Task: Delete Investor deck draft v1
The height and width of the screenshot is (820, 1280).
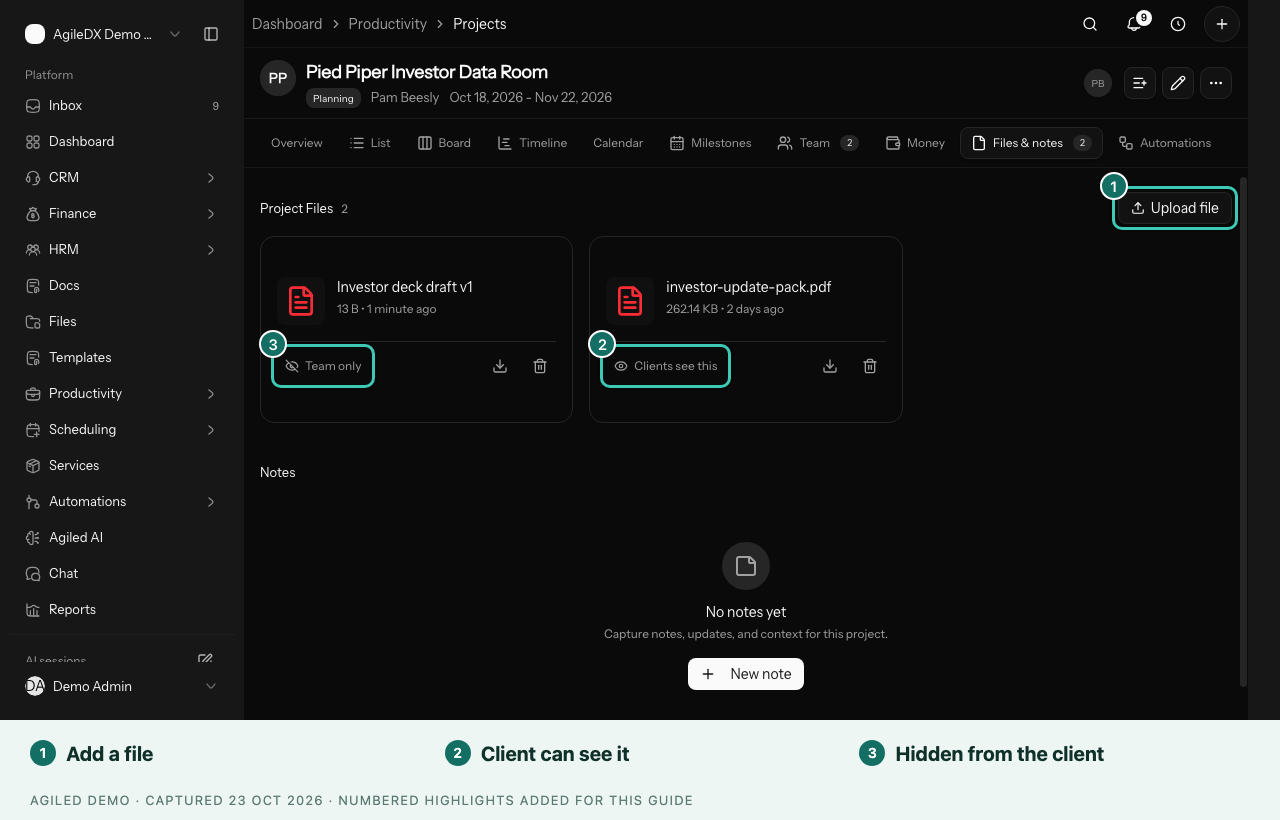Action: tap(540, 366)
